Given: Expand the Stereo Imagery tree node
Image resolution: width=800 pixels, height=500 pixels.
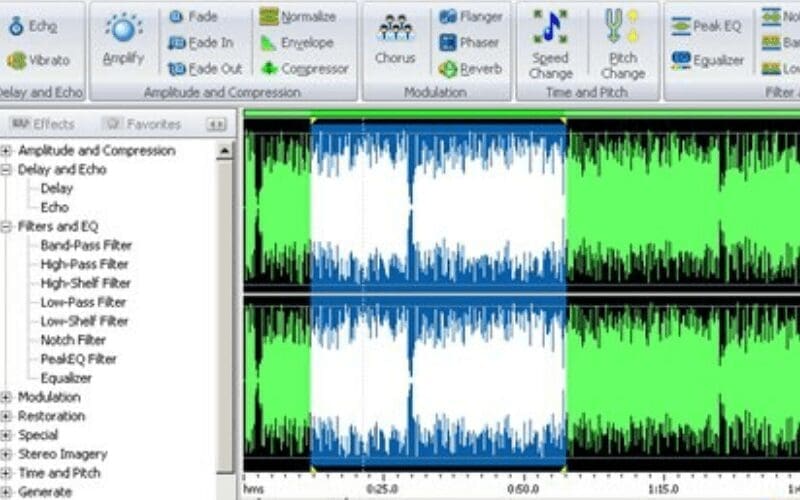Looking at the screenshot, I should click(x=7, y=454).
